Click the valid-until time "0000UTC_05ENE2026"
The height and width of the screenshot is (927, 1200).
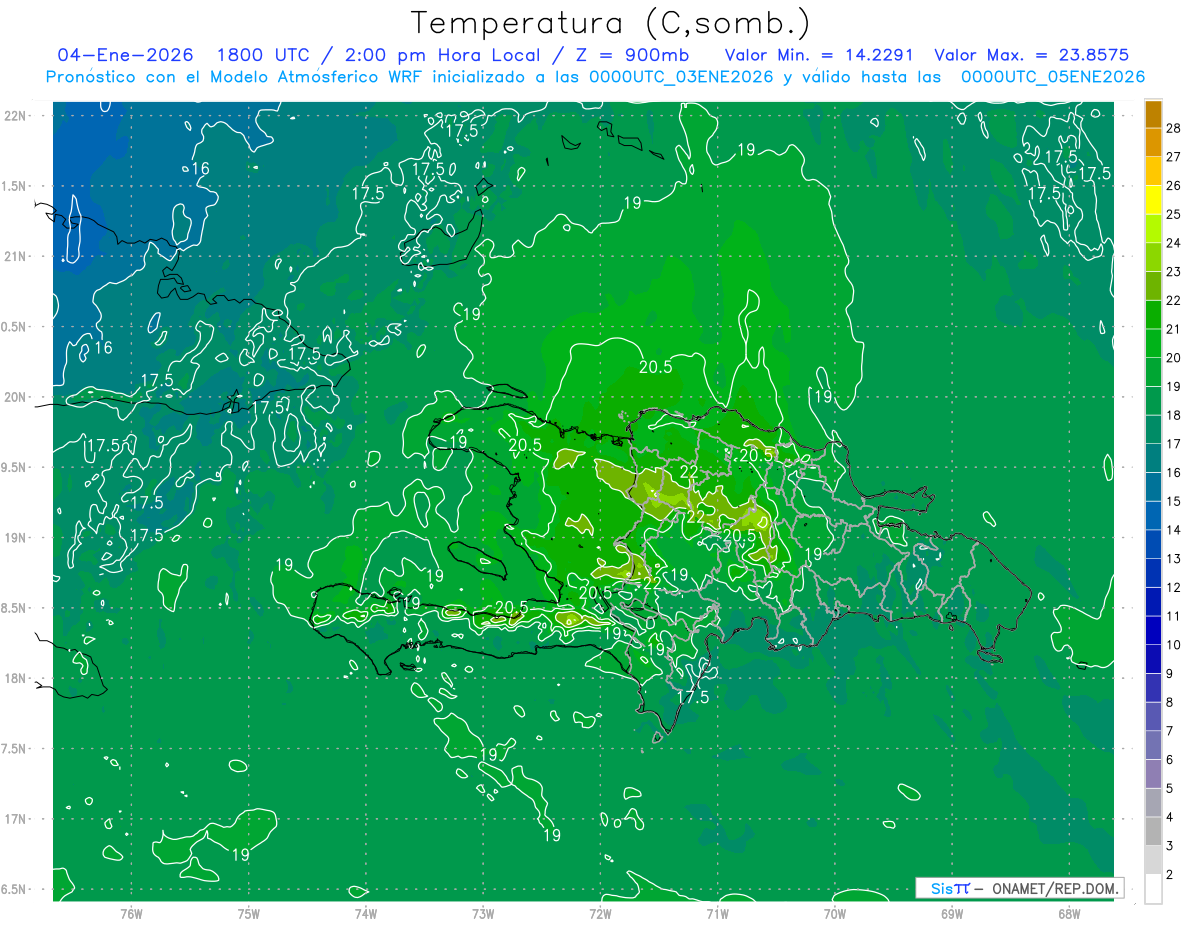1053,77
